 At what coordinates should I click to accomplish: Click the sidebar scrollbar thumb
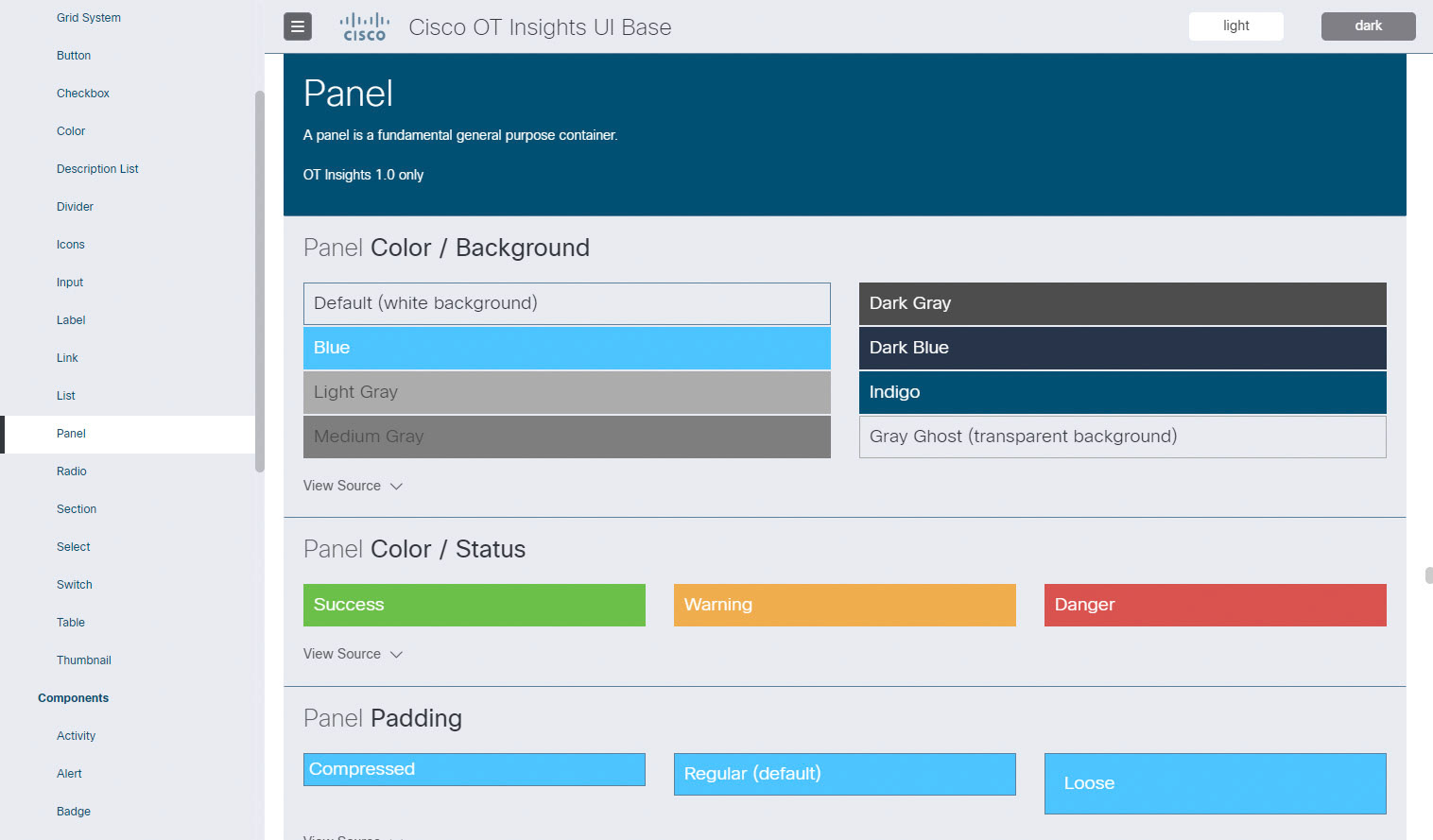[x=259, y=281]
